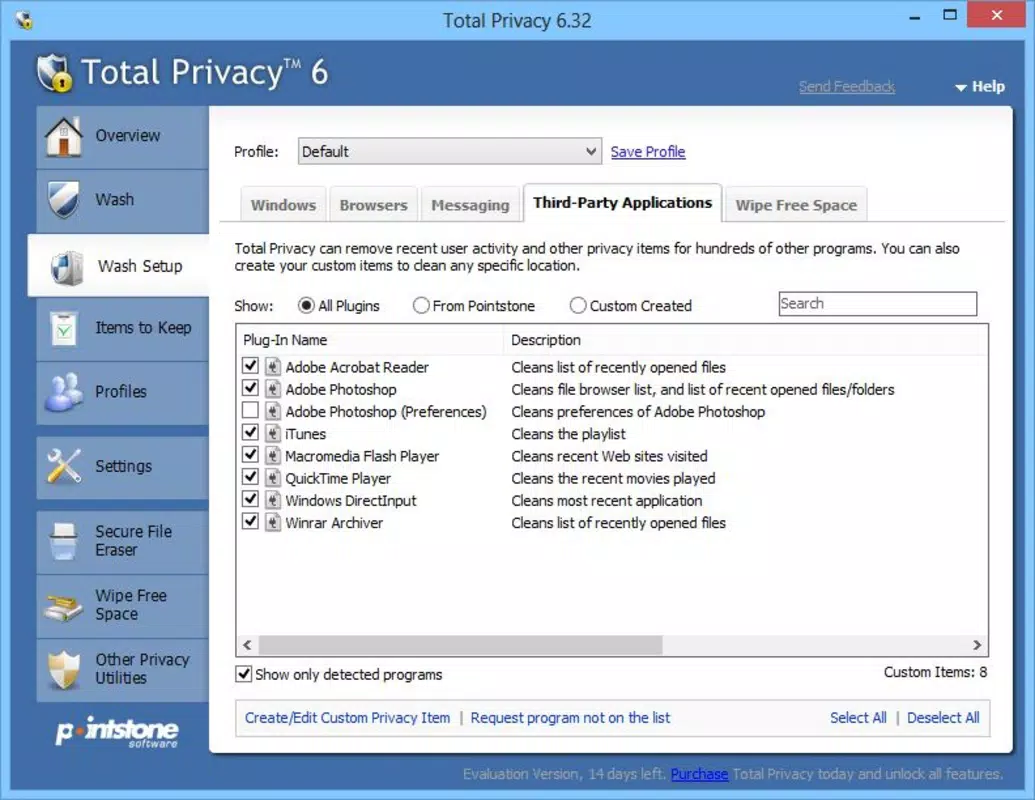This screenshot has height=800, width=1035.
Task: Click the scrollbar left arrow
Action: click(248, 645)
